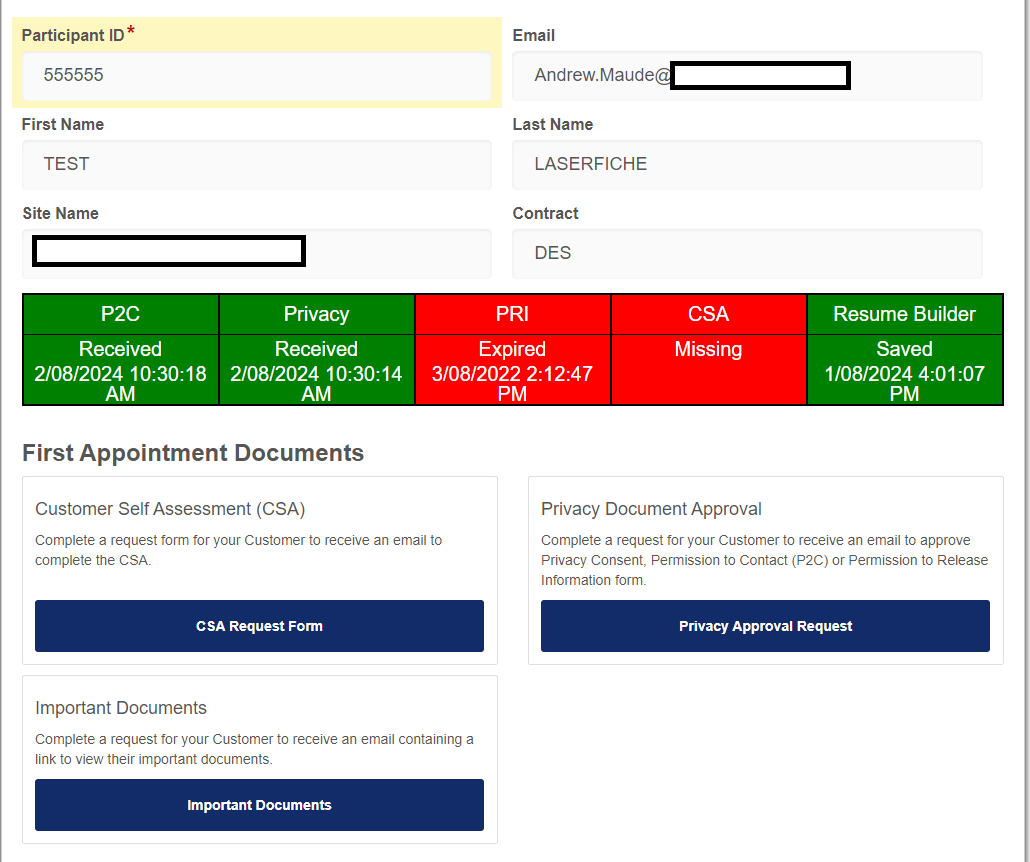Select Privacy Received 2/08/2024 10:30:14 AM cell

coord(317,370)
